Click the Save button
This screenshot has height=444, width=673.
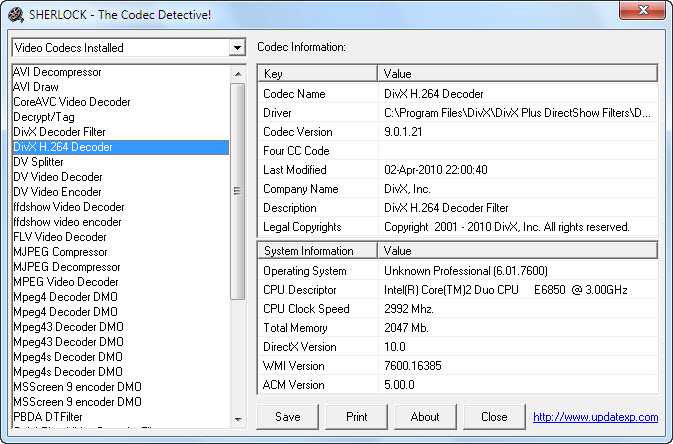[287, 417]
